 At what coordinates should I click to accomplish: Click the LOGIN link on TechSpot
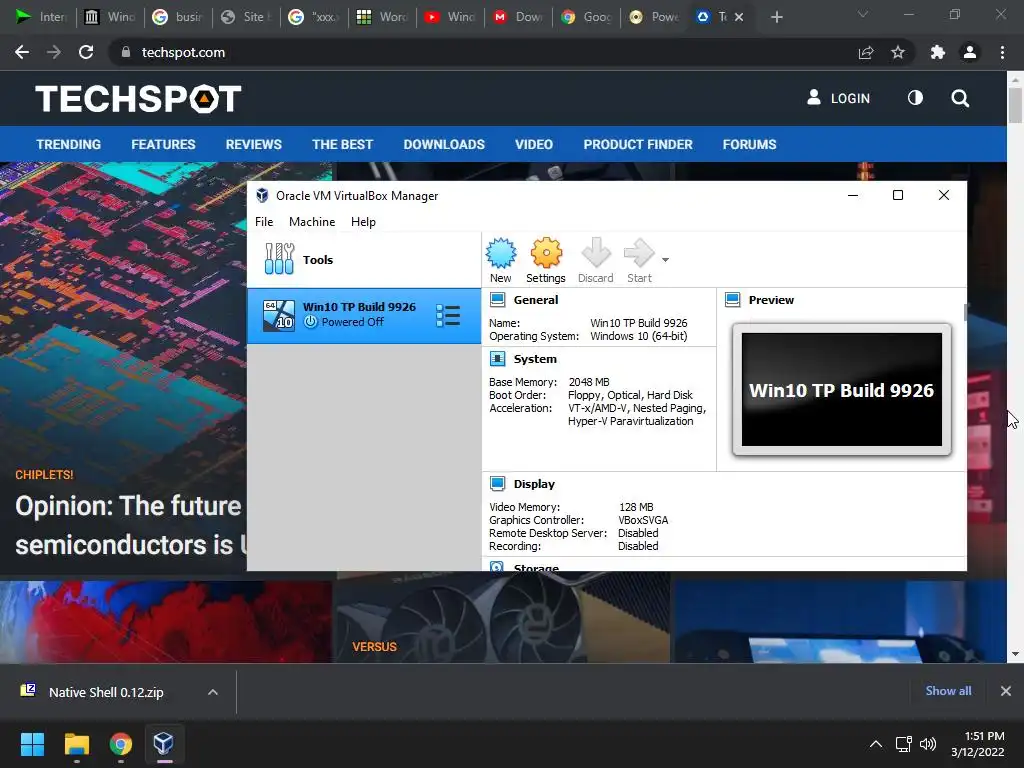coord(839,98)
